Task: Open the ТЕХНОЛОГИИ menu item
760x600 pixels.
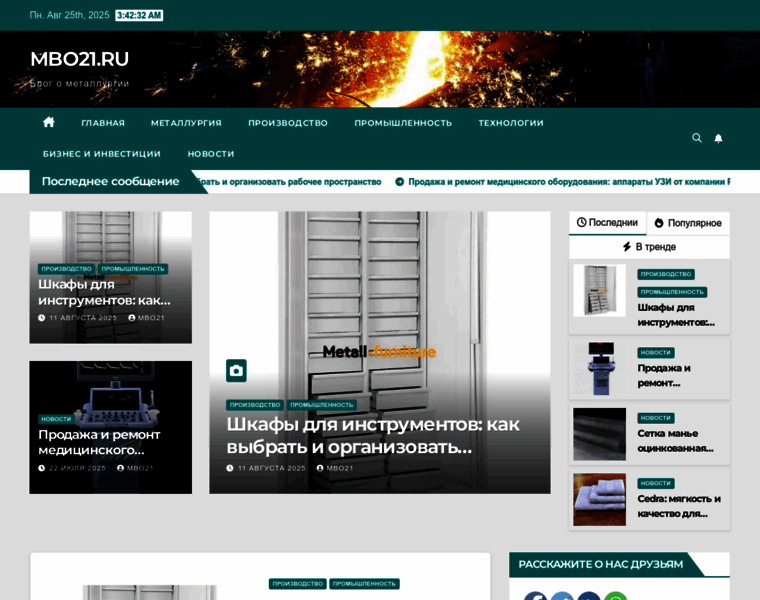Action: (511, 123)
